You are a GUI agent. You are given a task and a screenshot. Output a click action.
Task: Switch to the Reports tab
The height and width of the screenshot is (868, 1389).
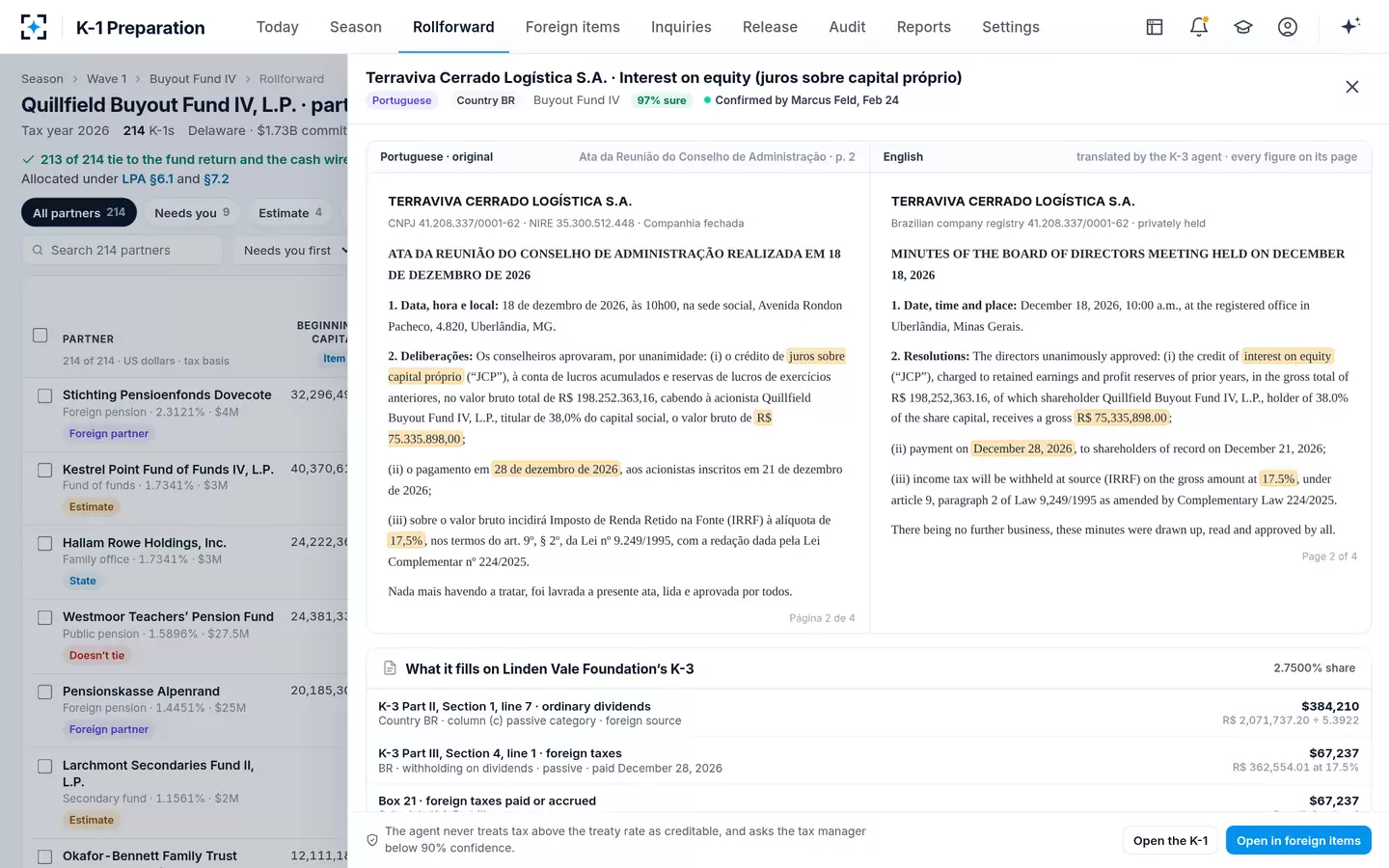pos(924,27)
